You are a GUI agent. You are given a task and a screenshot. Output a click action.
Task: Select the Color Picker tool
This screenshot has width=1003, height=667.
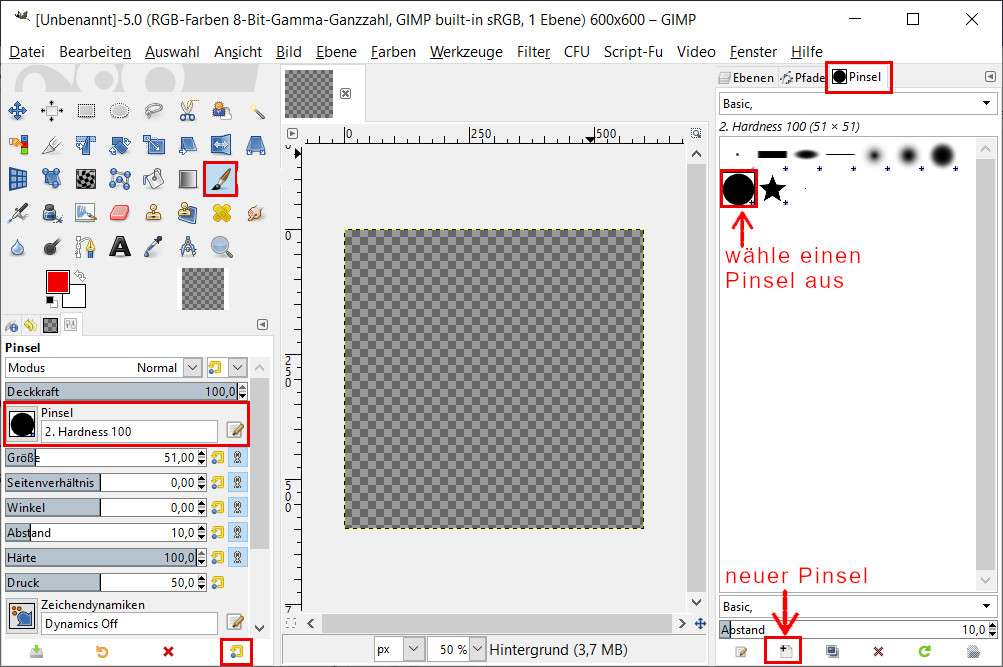point(154,246)
